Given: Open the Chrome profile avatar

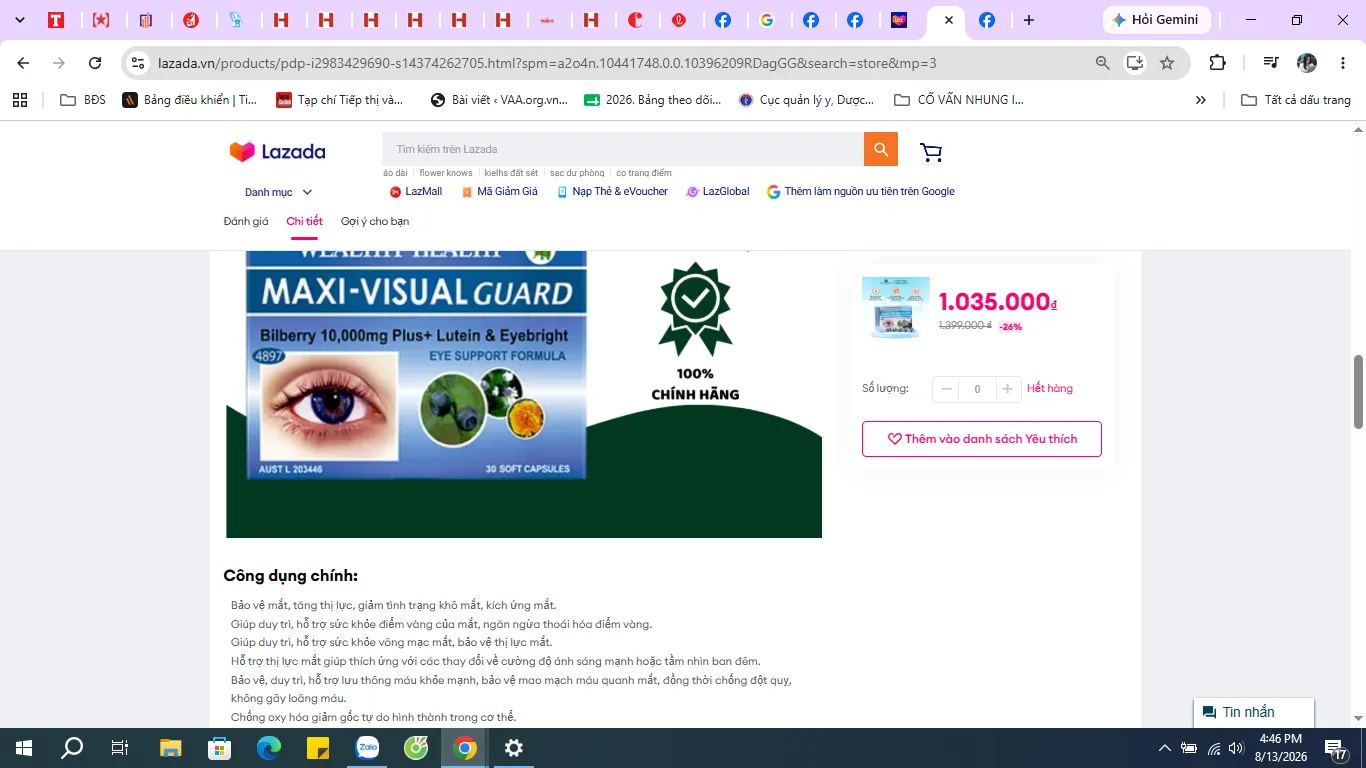Looking at the screenshot, I should [1307, 63].
